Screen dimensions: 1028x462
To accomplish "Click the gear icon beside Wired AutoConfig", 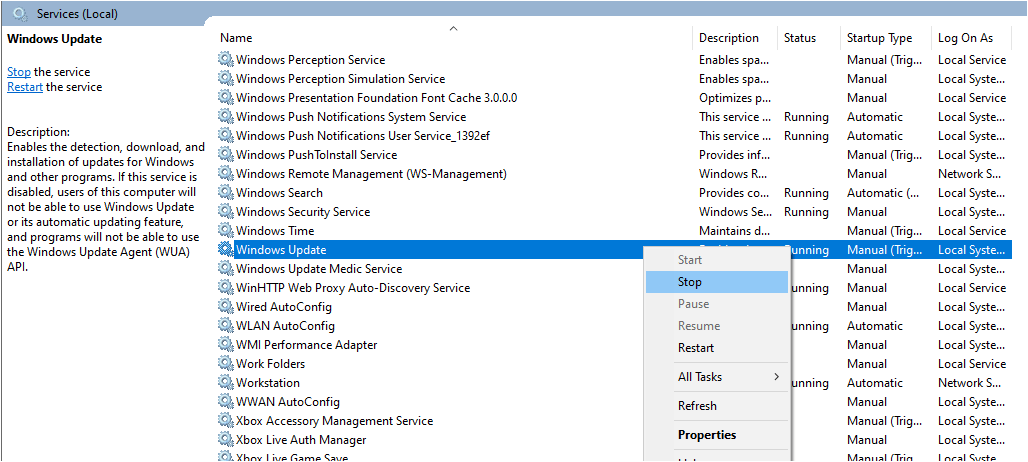I will point(226,307).
